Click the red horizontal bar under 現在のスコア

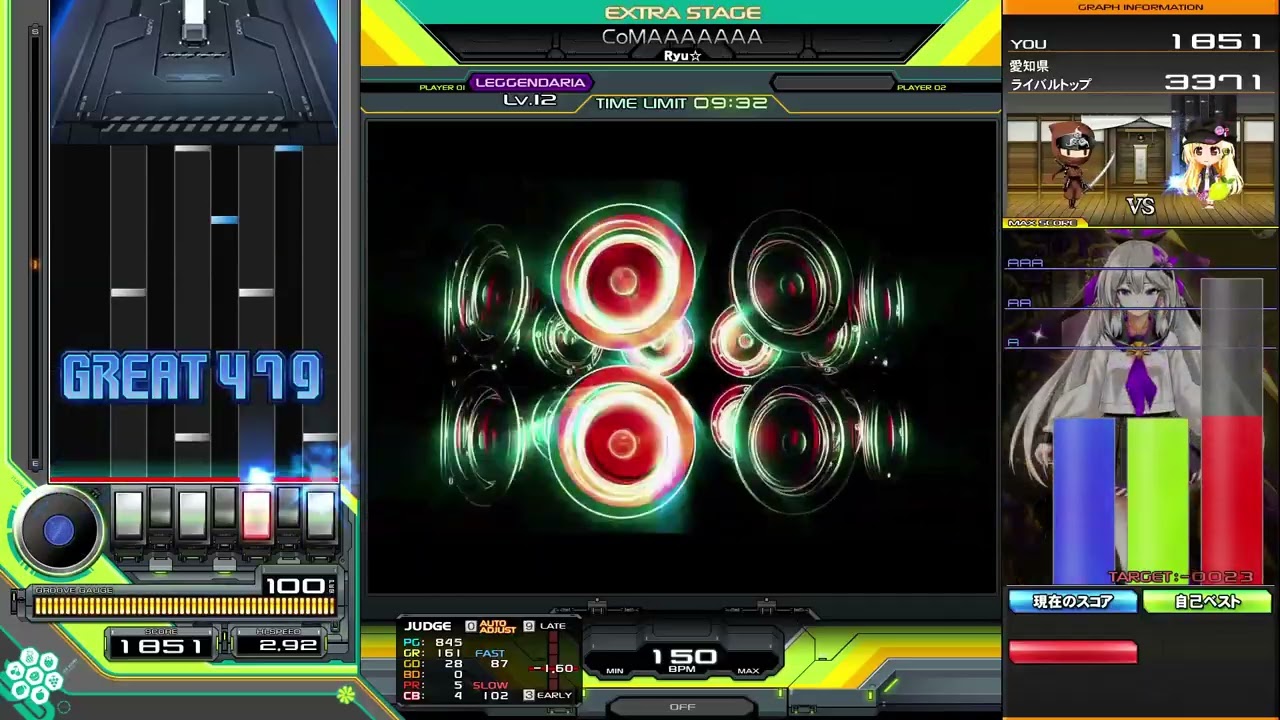click(x=1073, y=652)
